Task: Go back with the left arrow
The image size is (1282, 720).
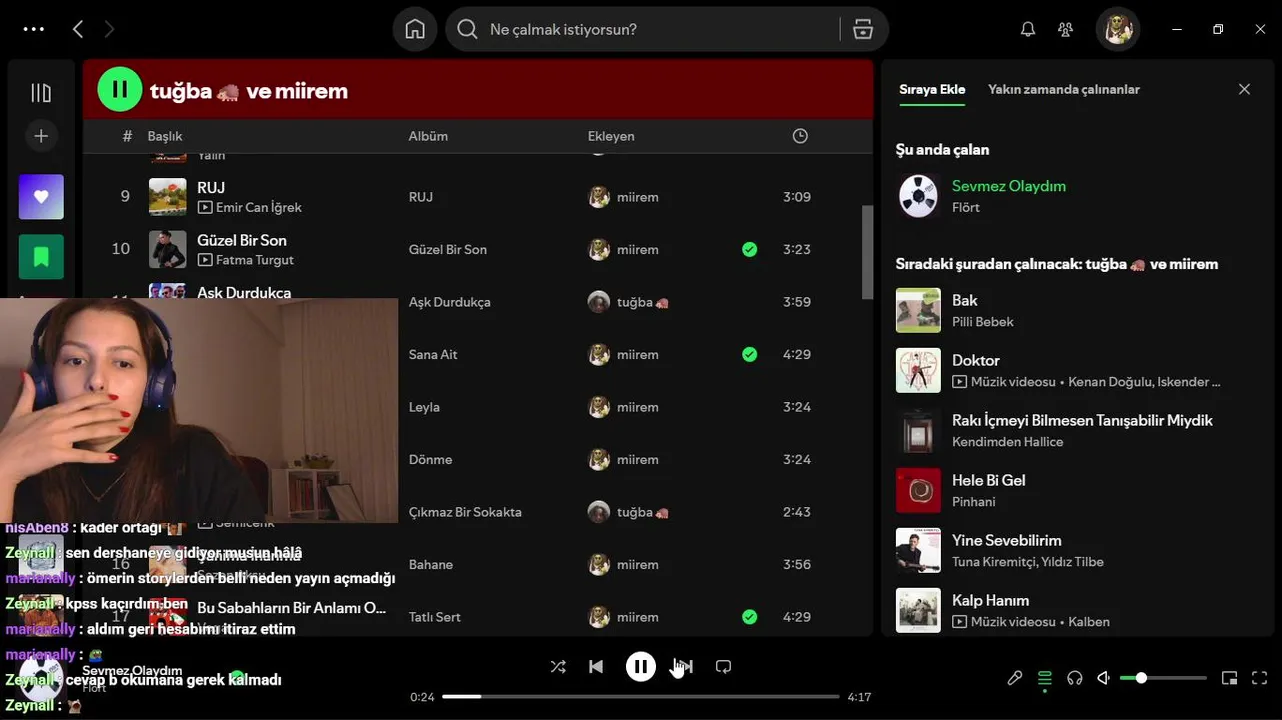Action: point(78,29)
